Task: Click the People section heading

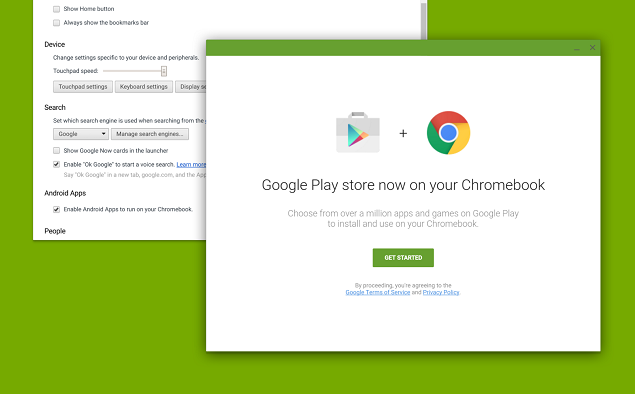Action: [55, 231]
